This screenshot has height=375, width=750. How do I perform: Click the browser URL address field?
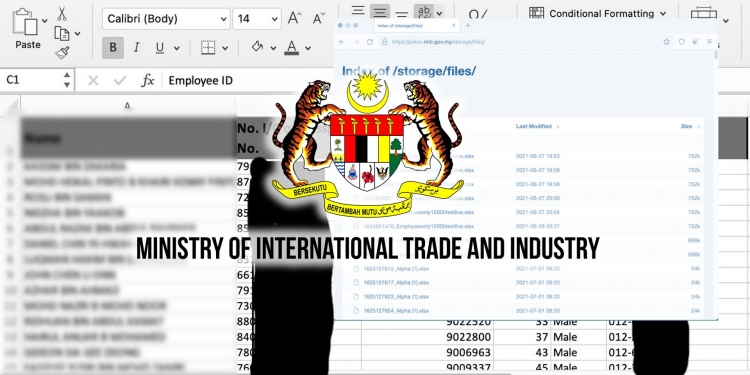[x=526, y=42]
